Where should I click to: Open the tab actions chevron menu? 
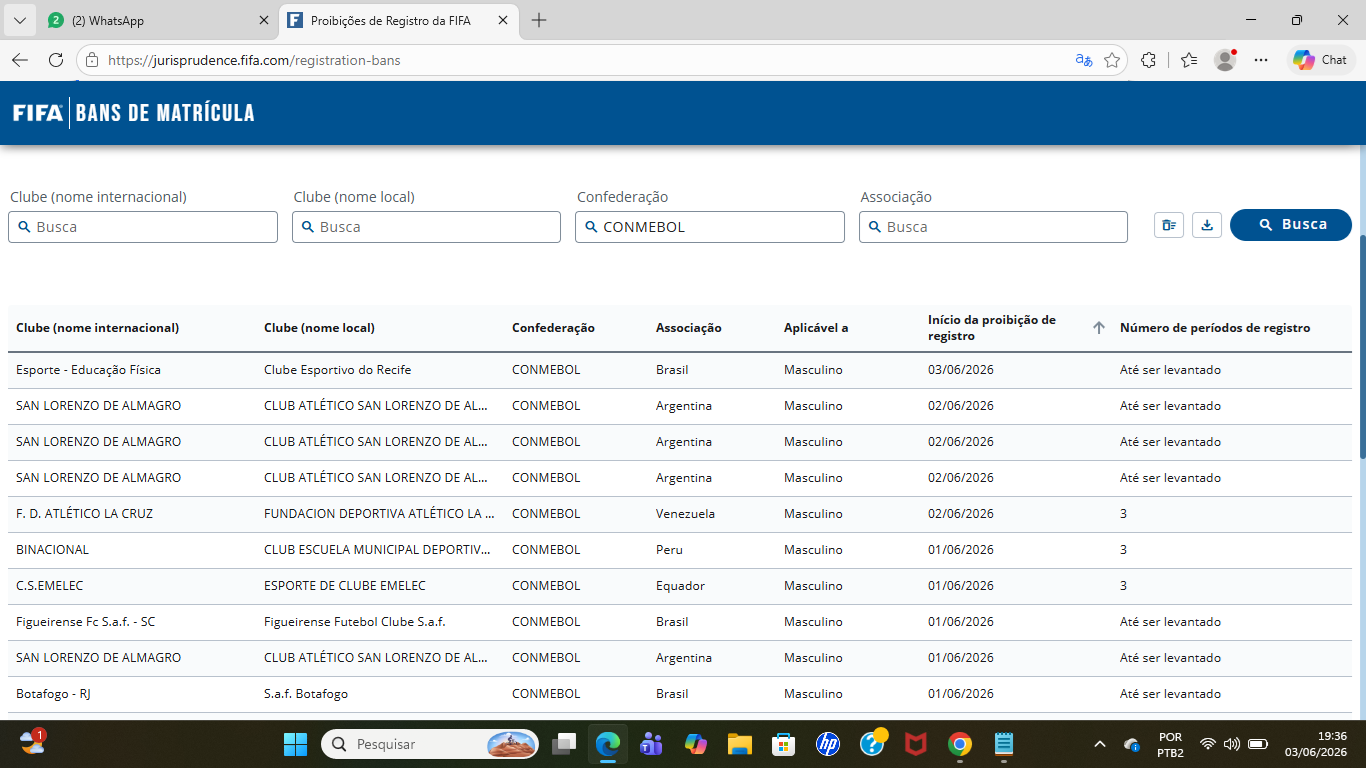click(19, 20)
